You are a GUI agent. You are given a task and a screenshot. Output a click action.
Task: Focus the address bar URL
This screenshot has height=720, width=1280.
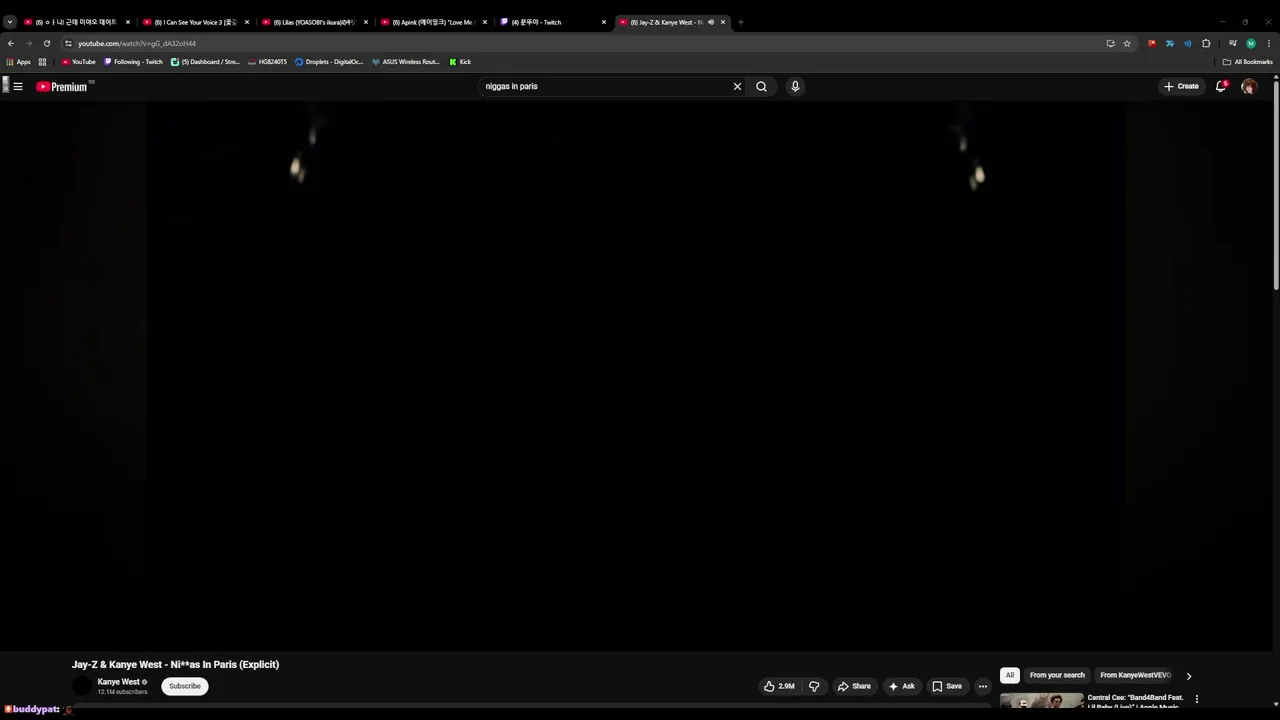(137, 43)
